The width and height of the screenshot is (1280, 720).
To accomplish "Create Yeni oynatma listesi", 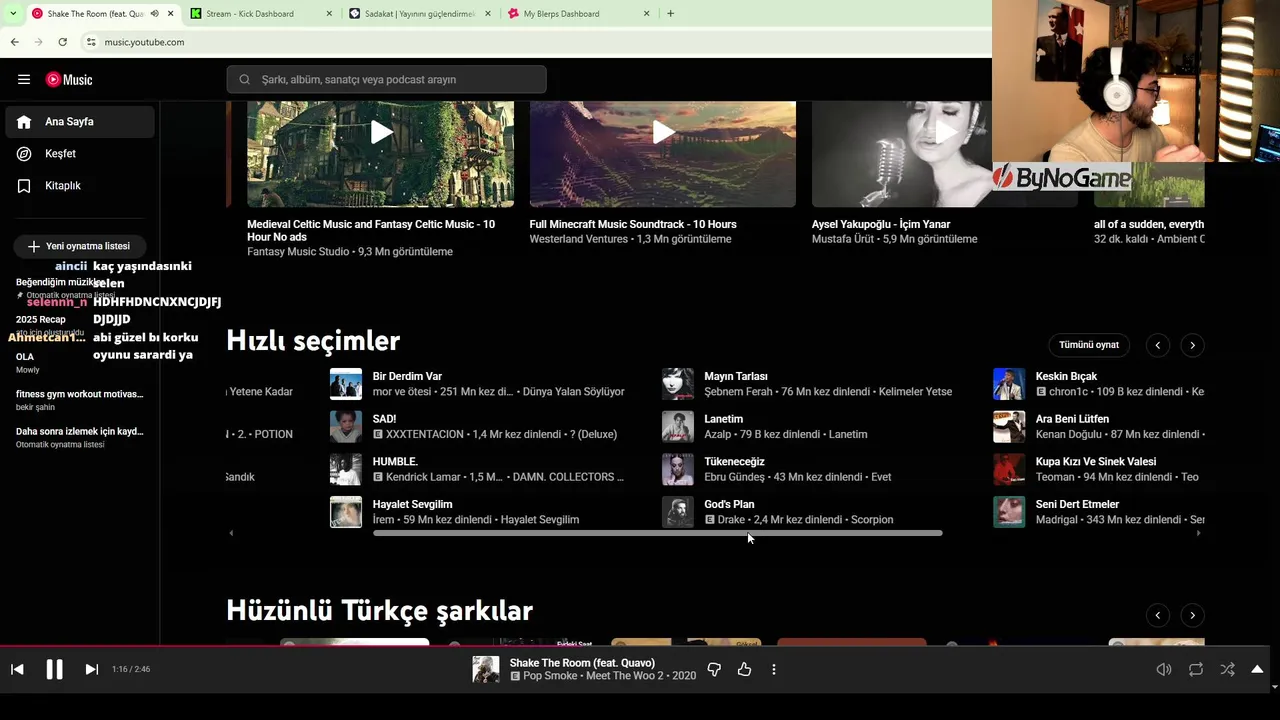I will pos(80,246).
